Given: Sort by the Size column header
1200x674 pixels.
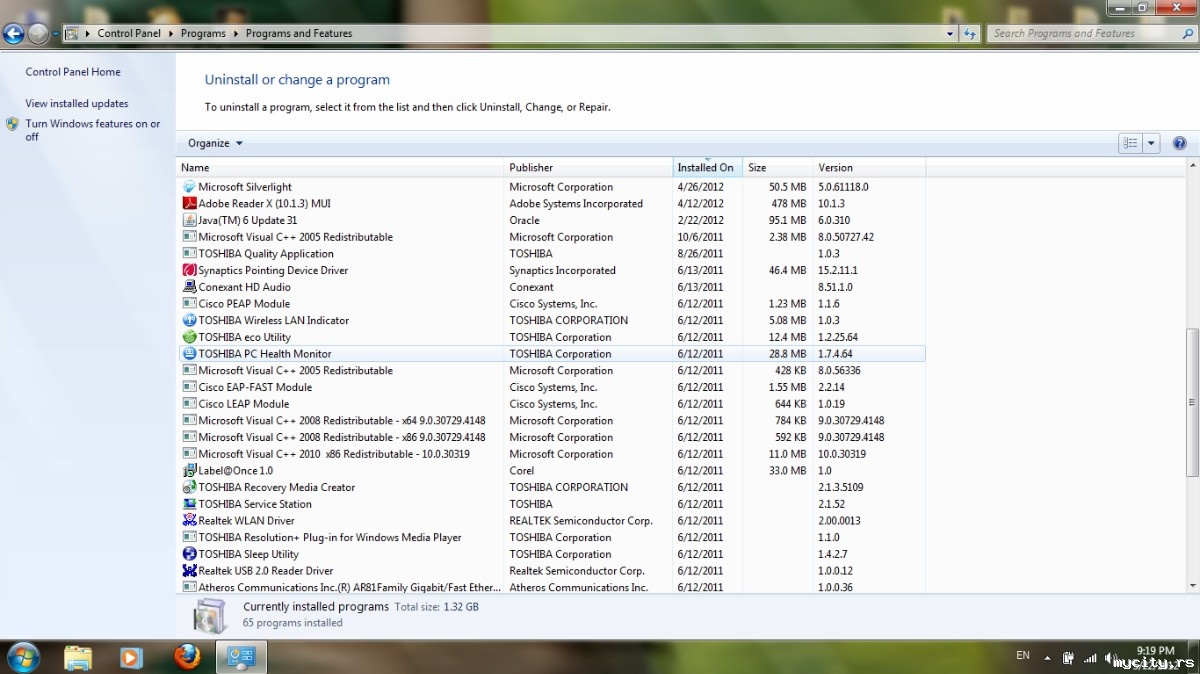Looking at the screenshot, I should 777,167.
